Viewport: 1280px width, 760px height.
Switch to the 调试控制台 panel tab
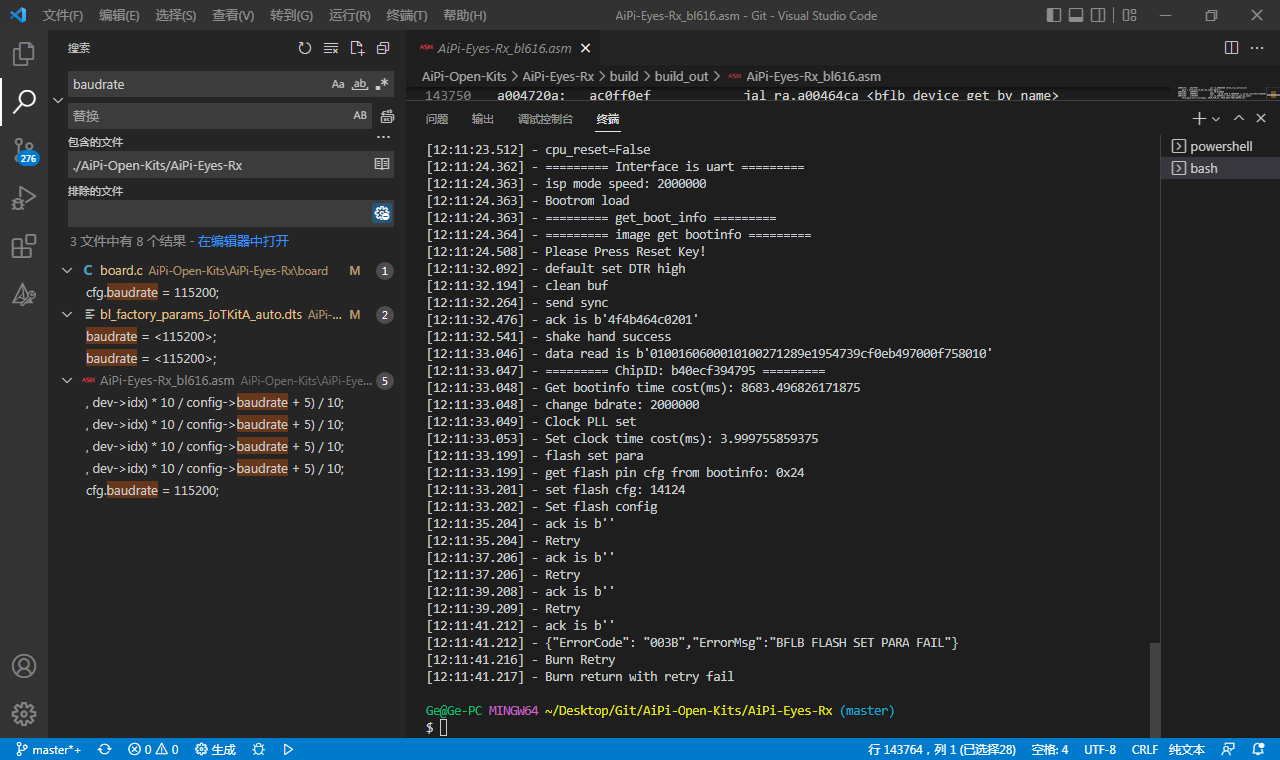pos(546,119)
